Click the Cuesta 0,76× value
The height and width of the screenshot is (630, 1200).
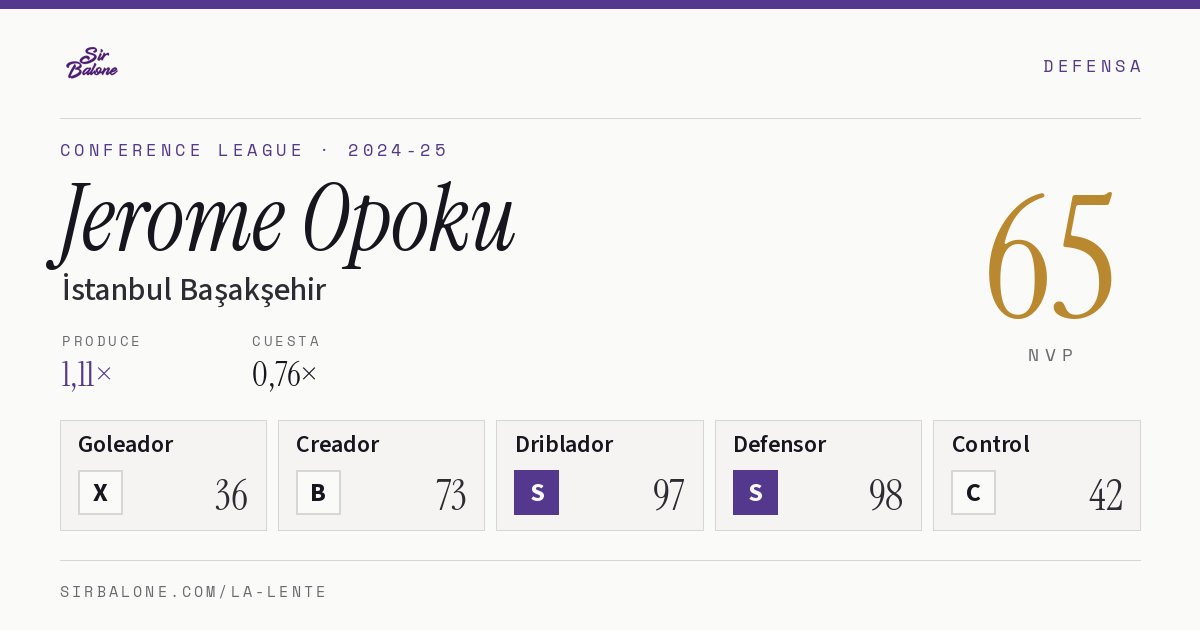pos(284,374)
